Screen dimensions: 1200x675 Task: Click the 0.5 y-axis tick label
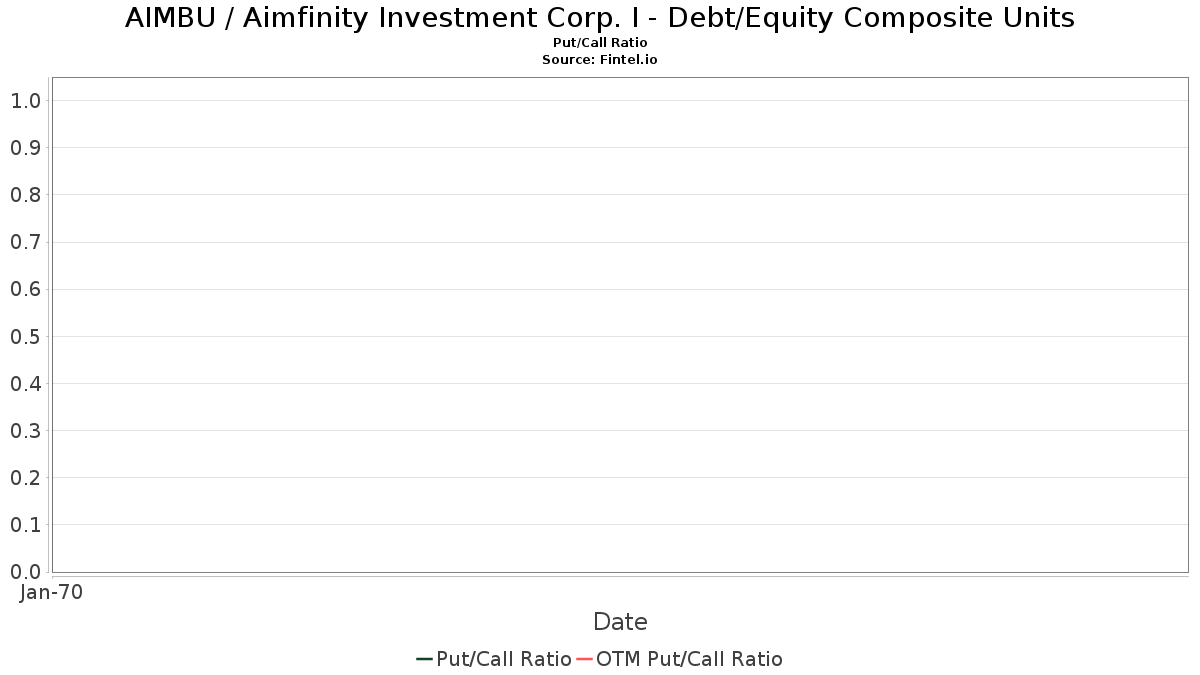tap(26, 336)
